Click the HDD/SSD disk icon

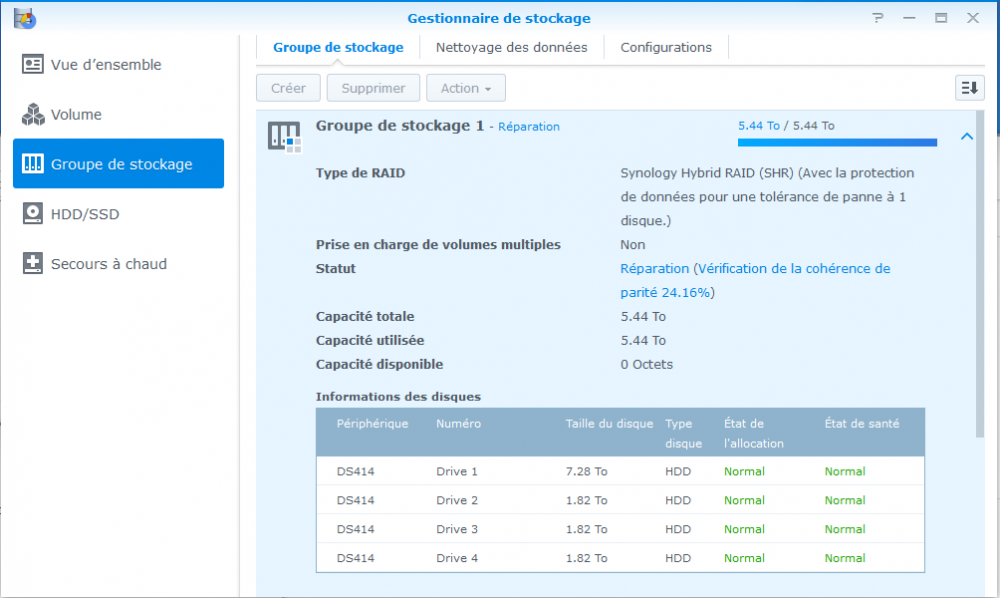tap(33, 214)
